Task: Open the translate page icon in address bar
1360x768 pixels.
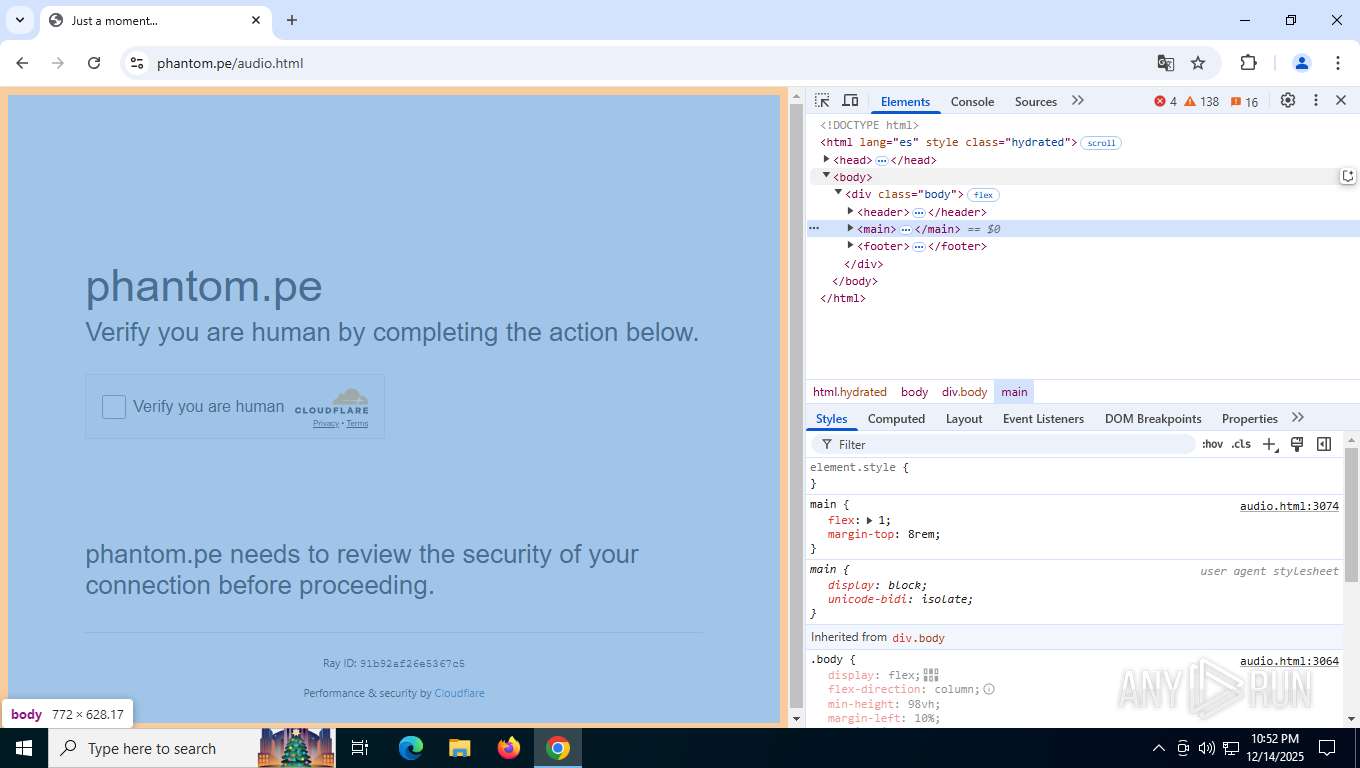Action: pyautogui.click(x=1166, y=63)
